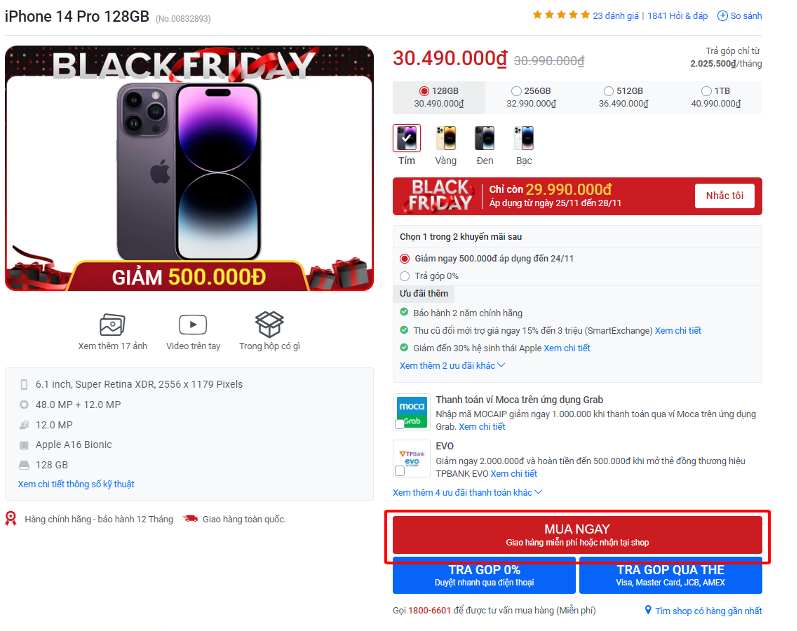This screenshot has height=631, width=797.
Task: Click the MUA NGAY buy button
Action: click(577, 535)
